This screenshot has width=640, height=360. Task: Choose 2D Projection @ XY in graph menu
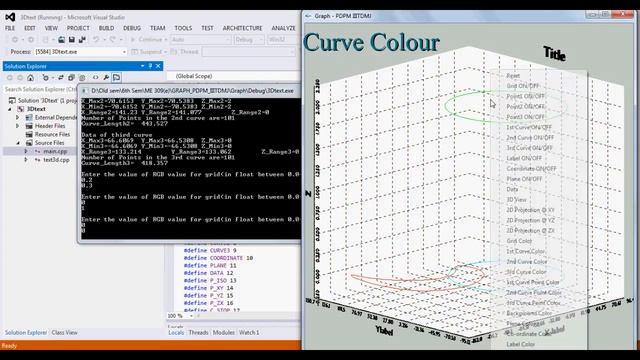click(x=531, y=210)
